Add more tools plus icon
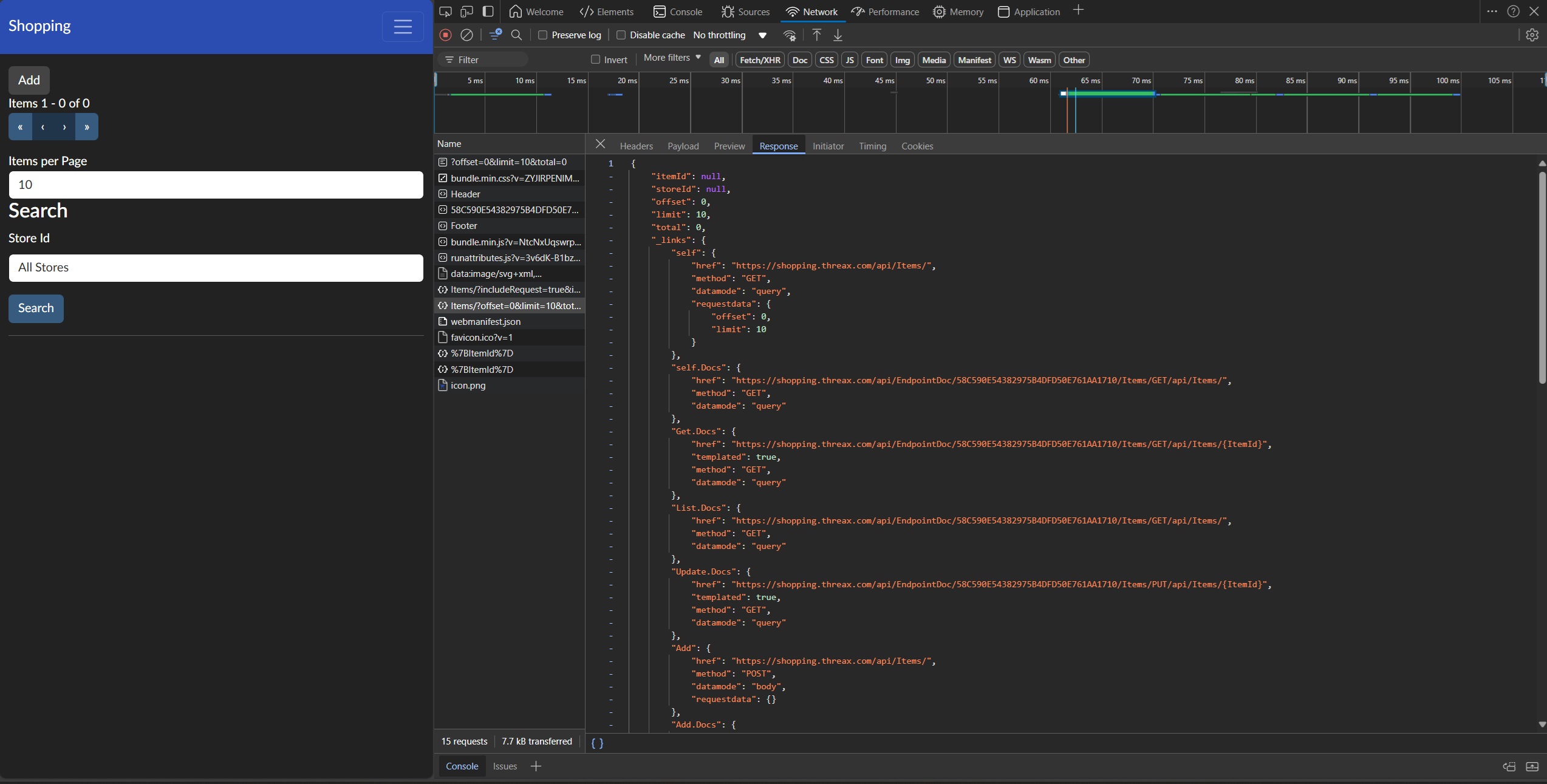The height and width of the screenshot is (784, 1547). (x=1078, y=10)
